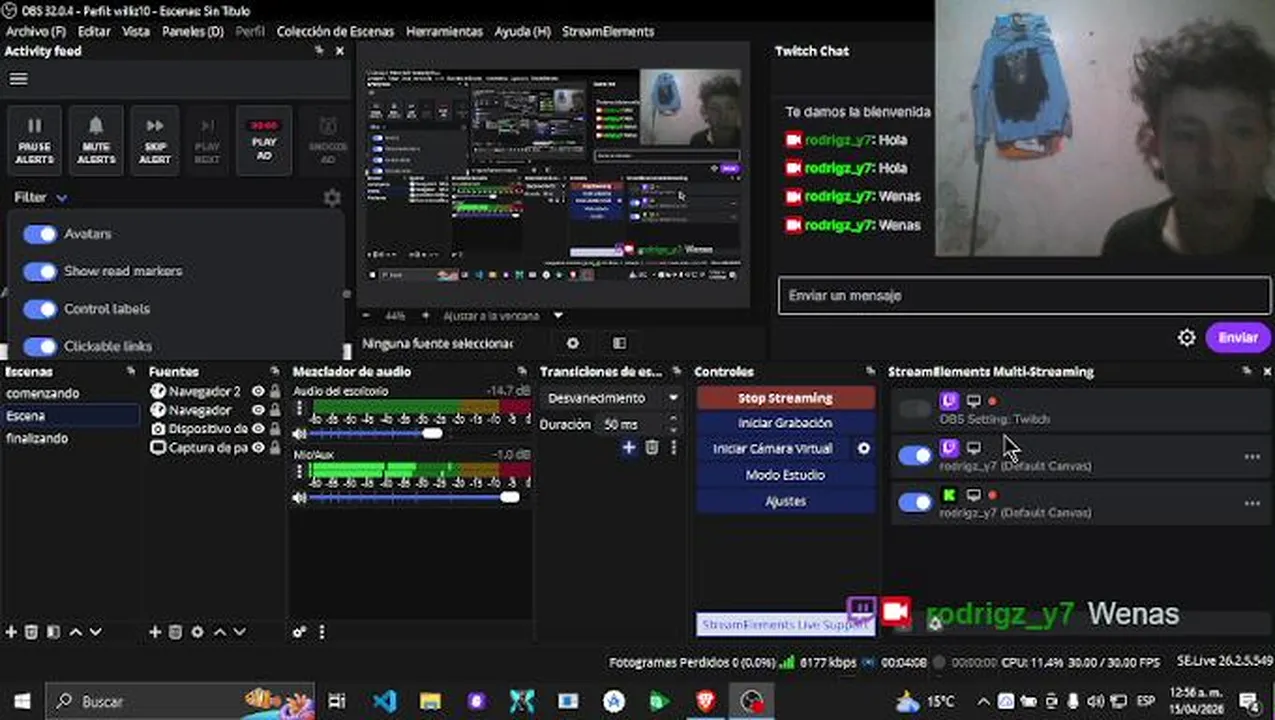Increase transition duration with stepper

click(x=673, y=420)
